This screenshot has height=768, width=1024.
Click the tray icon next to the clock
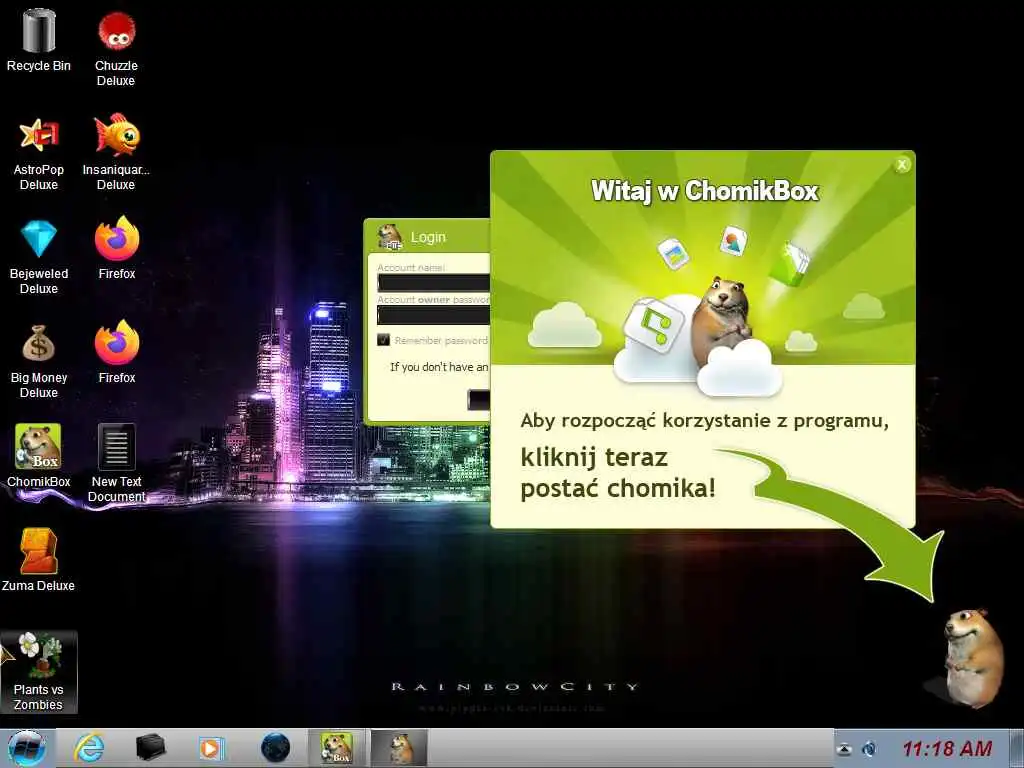coord(869,749)
